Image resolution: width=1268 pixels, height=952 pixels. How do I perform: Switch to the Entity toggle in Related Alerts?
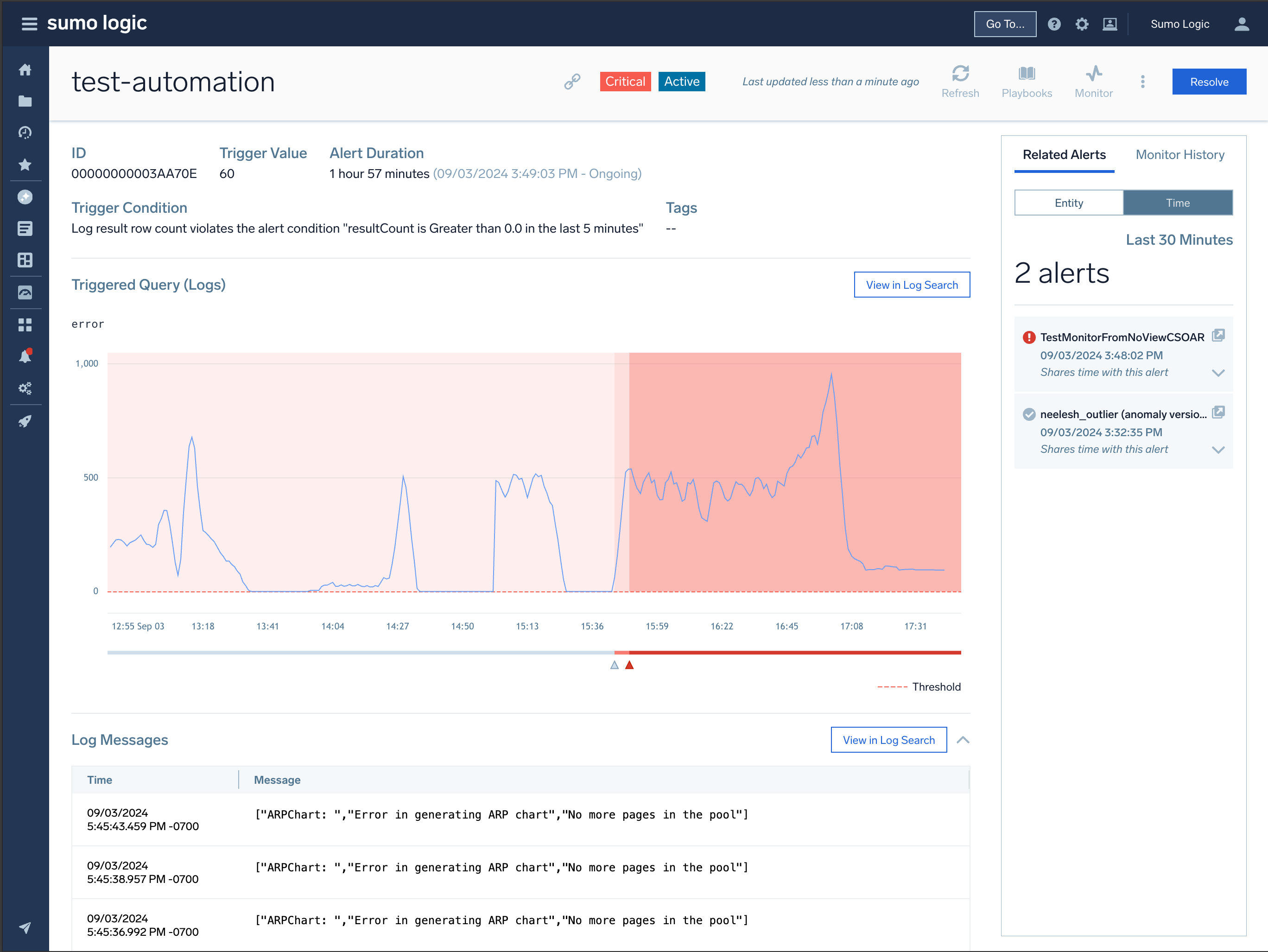click(1069, 203)
